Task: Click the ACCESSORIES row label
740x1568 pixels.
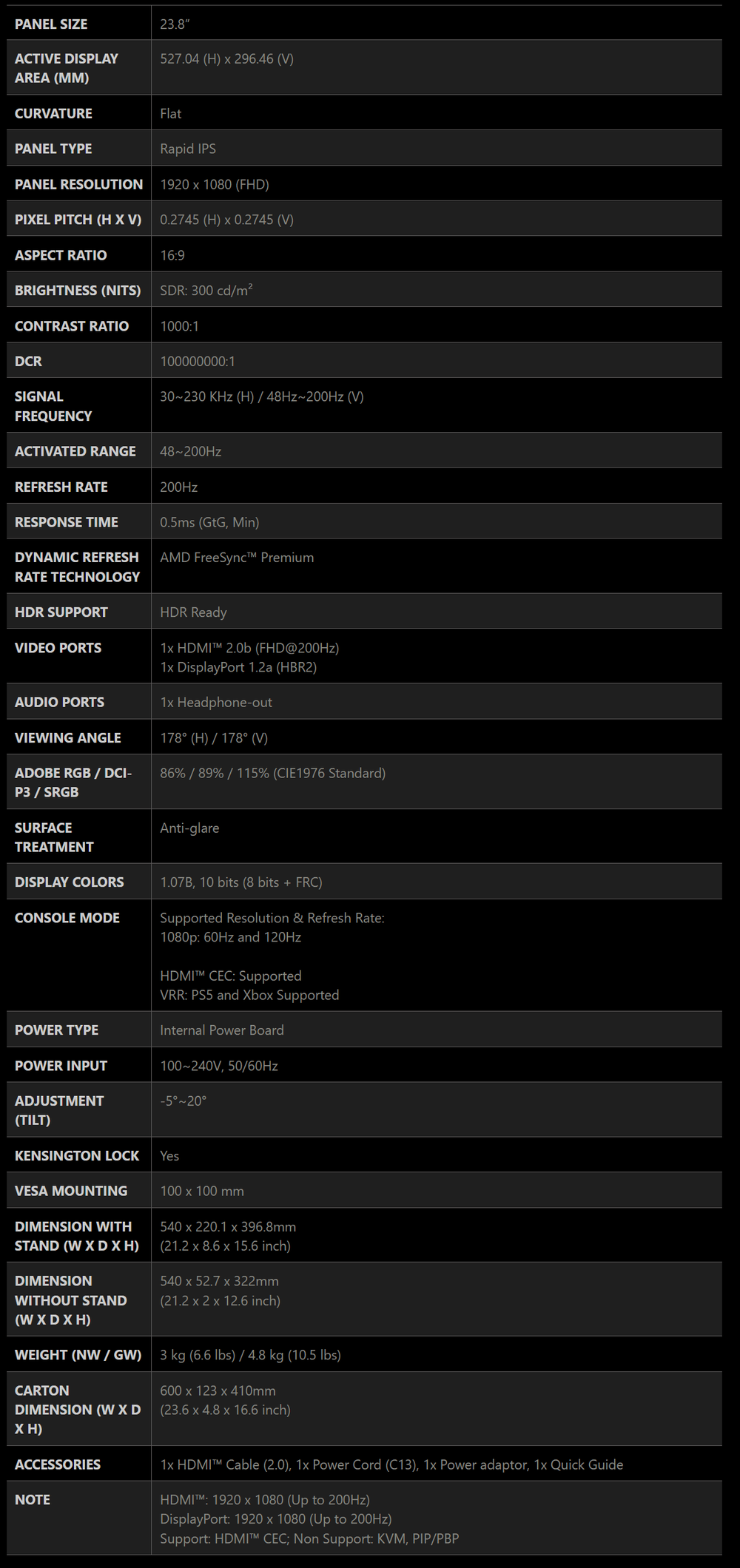Action: [x=58, y=1465]
